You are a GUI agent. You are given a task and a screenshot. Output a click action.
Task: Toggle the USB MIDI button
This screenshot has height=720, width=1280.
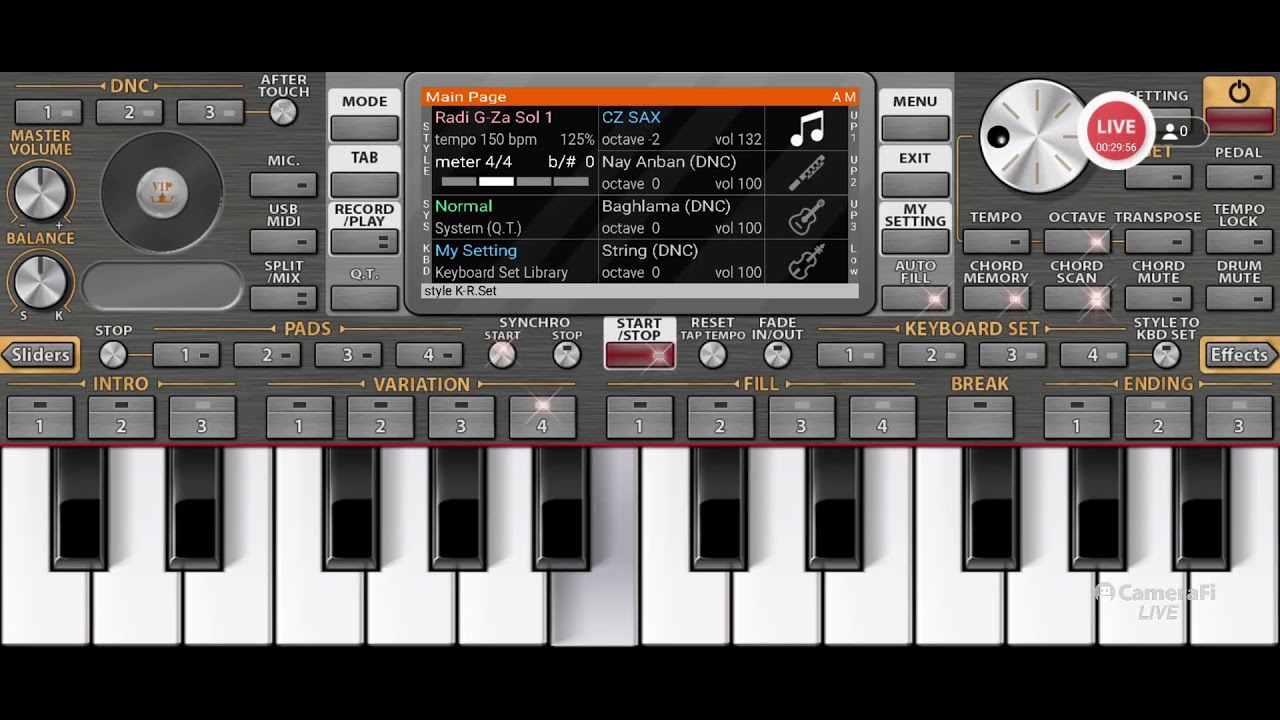coord(284,241)
